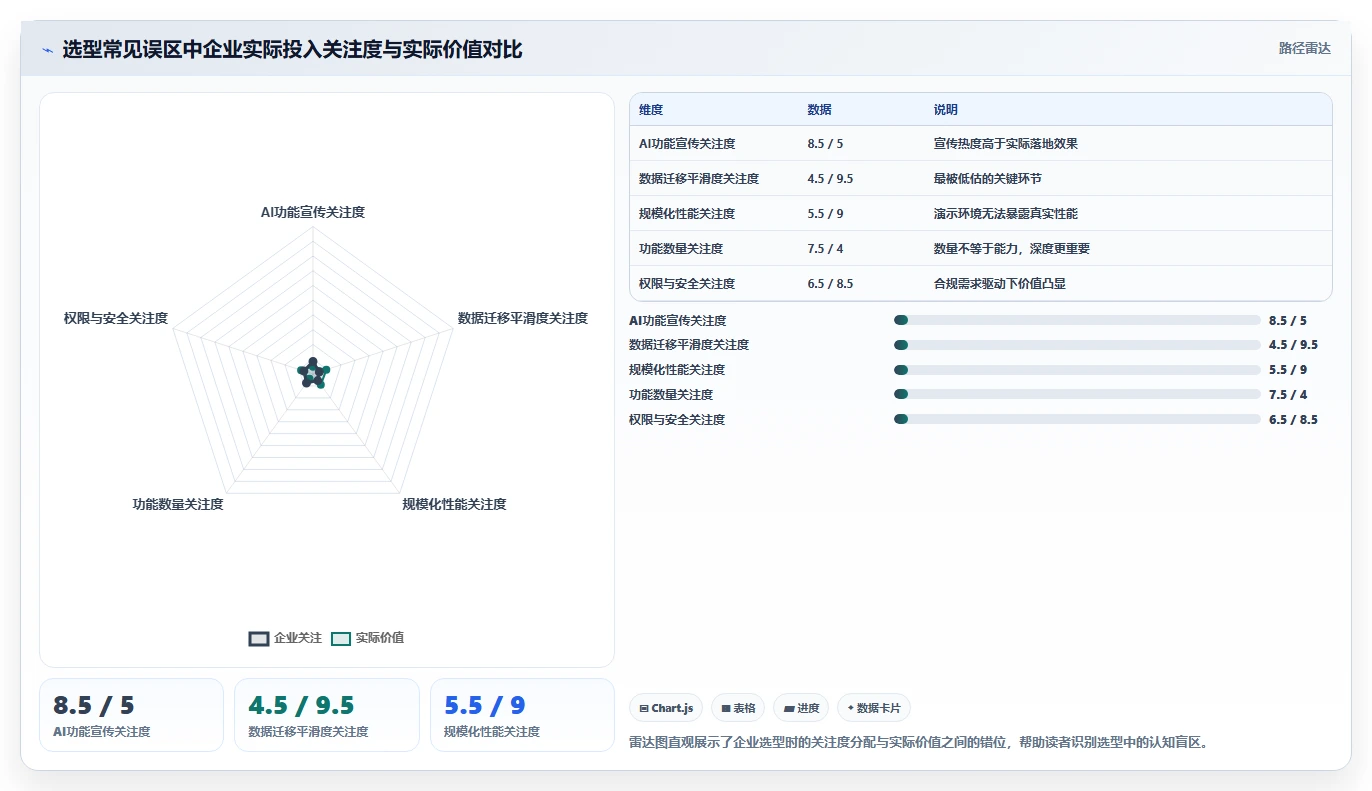This screenshot has width=1372, height=791.
Task: Click table value 4.5 / 9.5
Action: pos(830,178)
